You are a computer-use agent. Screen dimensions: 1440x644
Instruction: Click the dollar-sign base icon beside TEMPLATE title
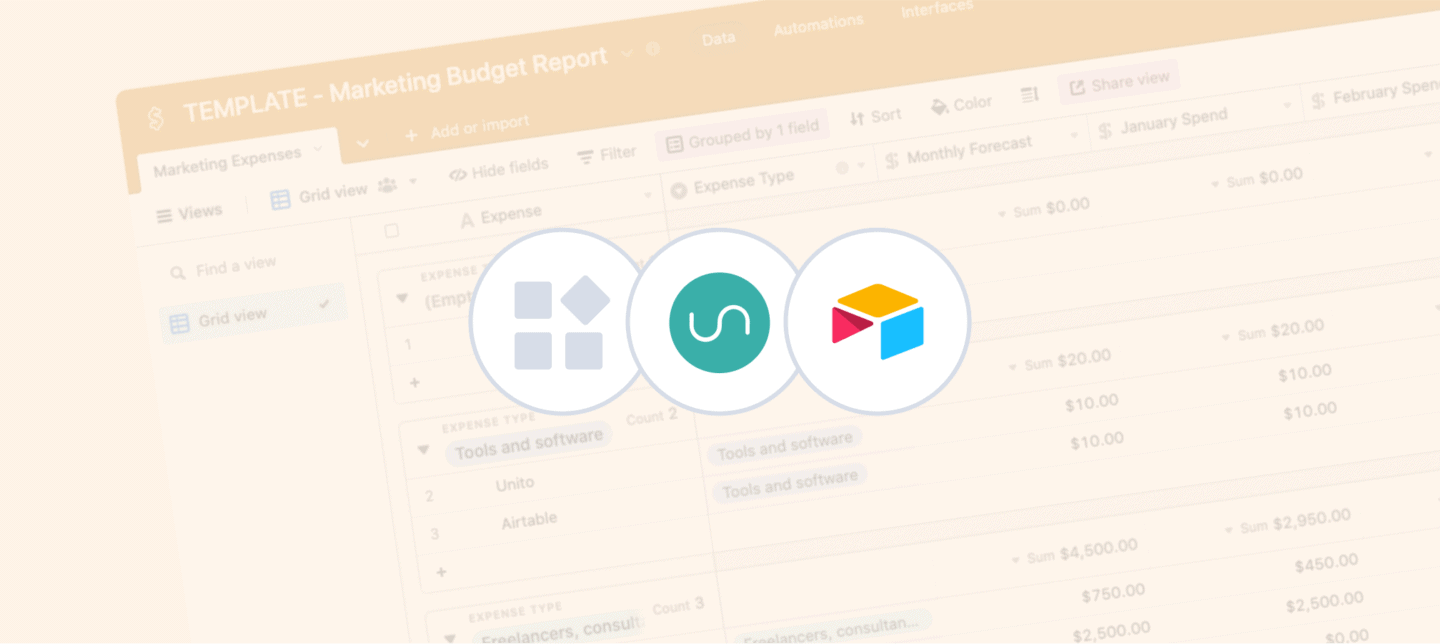tap(154, 118)
